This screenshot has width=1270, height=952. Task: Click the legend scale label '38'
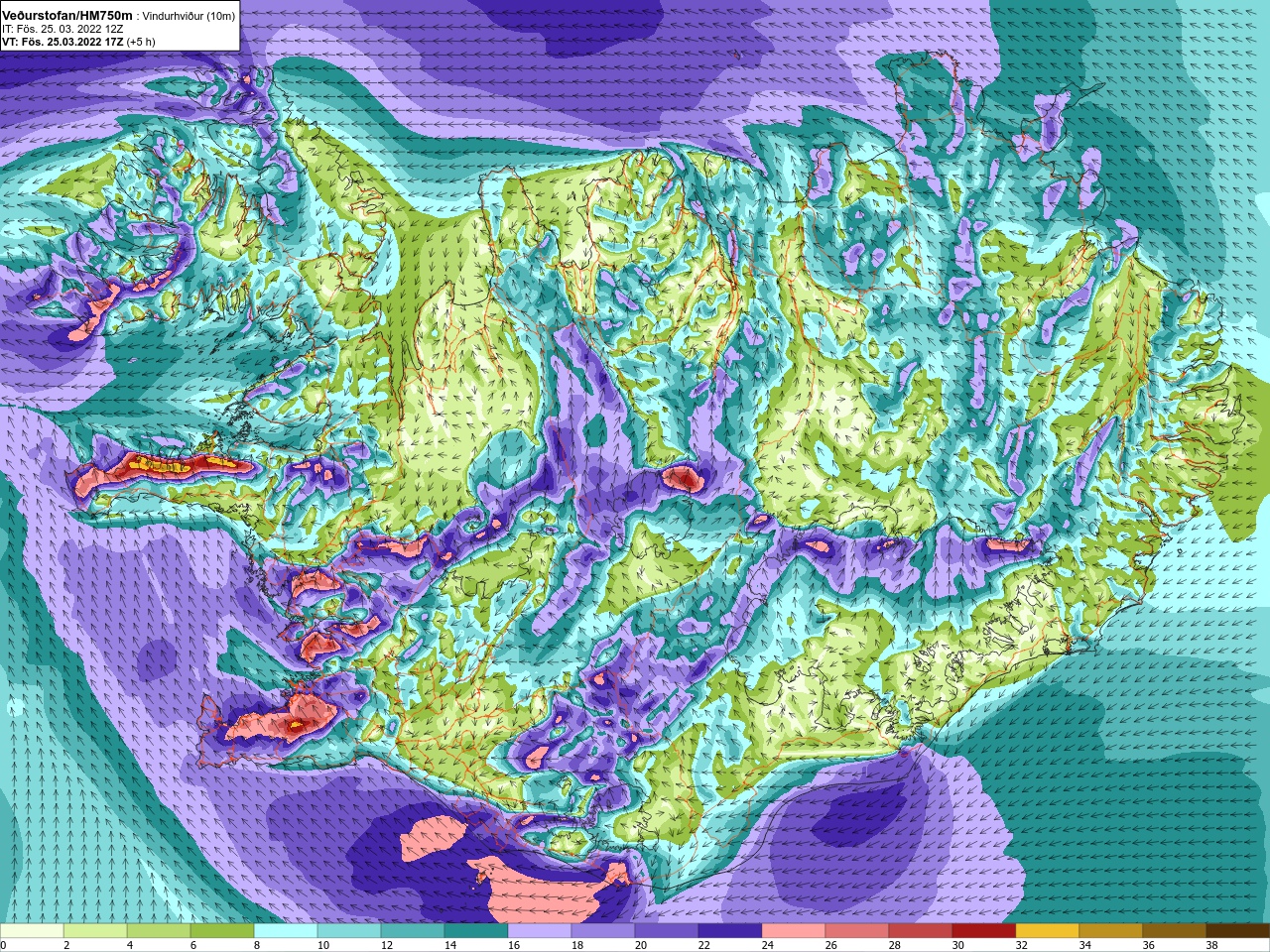(1211, 945)
